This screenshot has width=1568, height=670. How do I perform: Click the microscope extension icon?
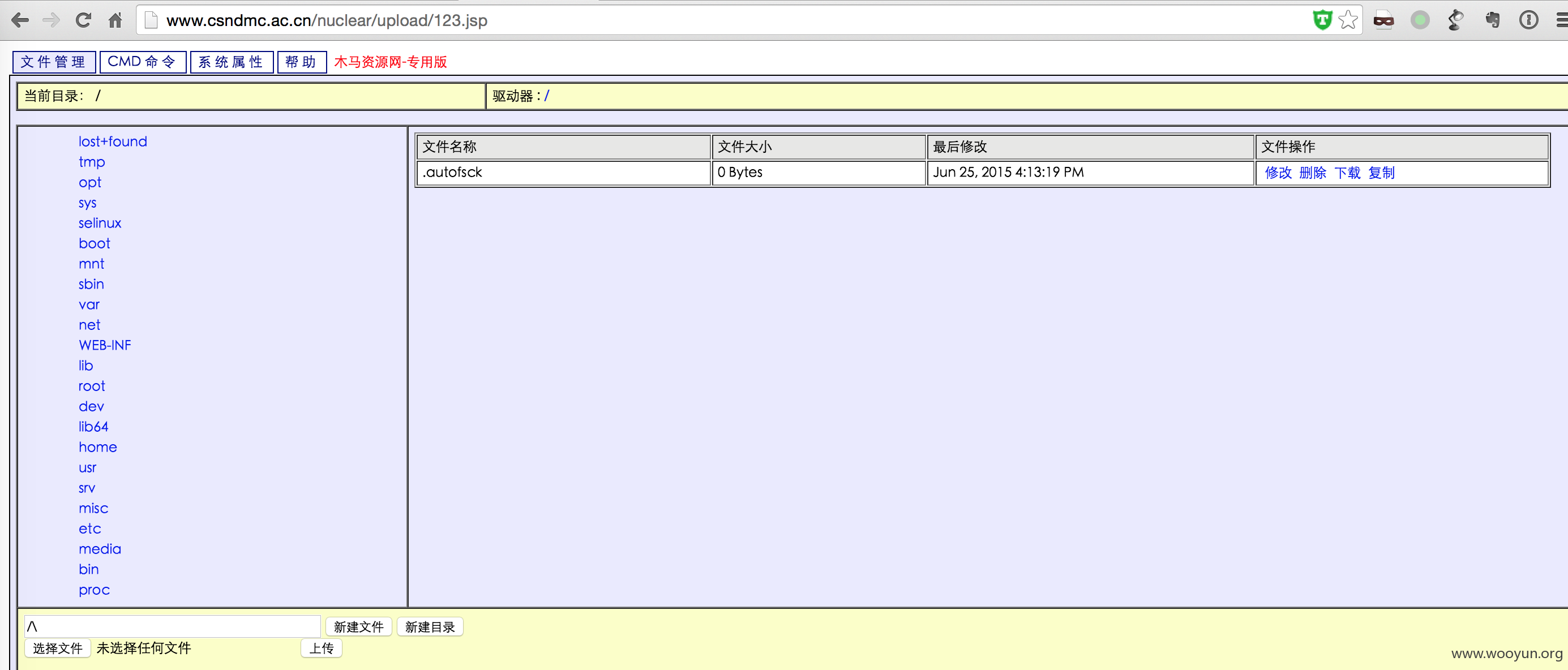click(x=1456, y=21)
